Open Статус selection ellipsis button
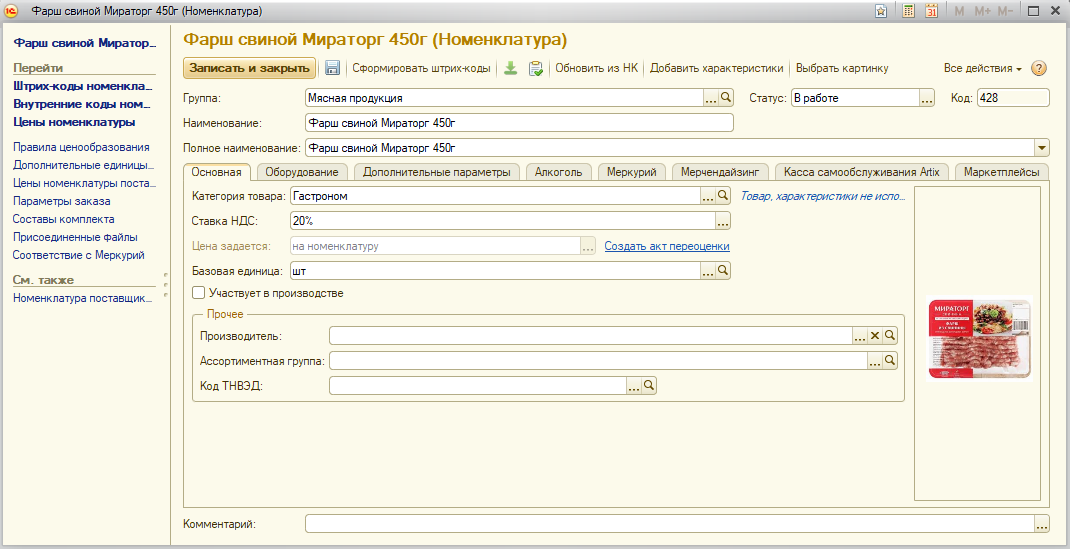1070x549 pixels. [x=927, y=98]
